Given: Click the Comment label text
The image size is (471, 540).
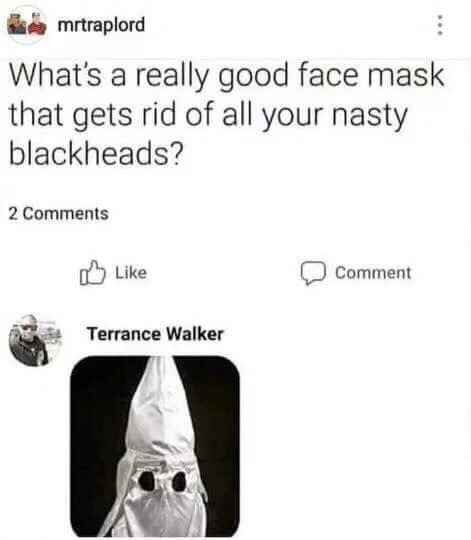Looking at the screenshot, I should [373, 273].
